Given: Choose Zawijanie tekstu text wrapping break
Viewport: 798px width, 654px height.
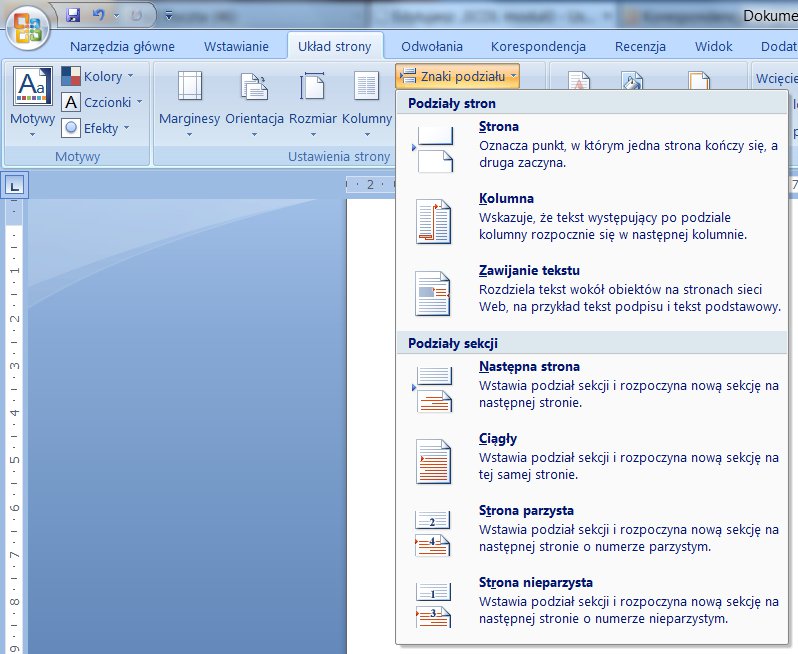Looking at the screenshot, I should coord(592,292).
